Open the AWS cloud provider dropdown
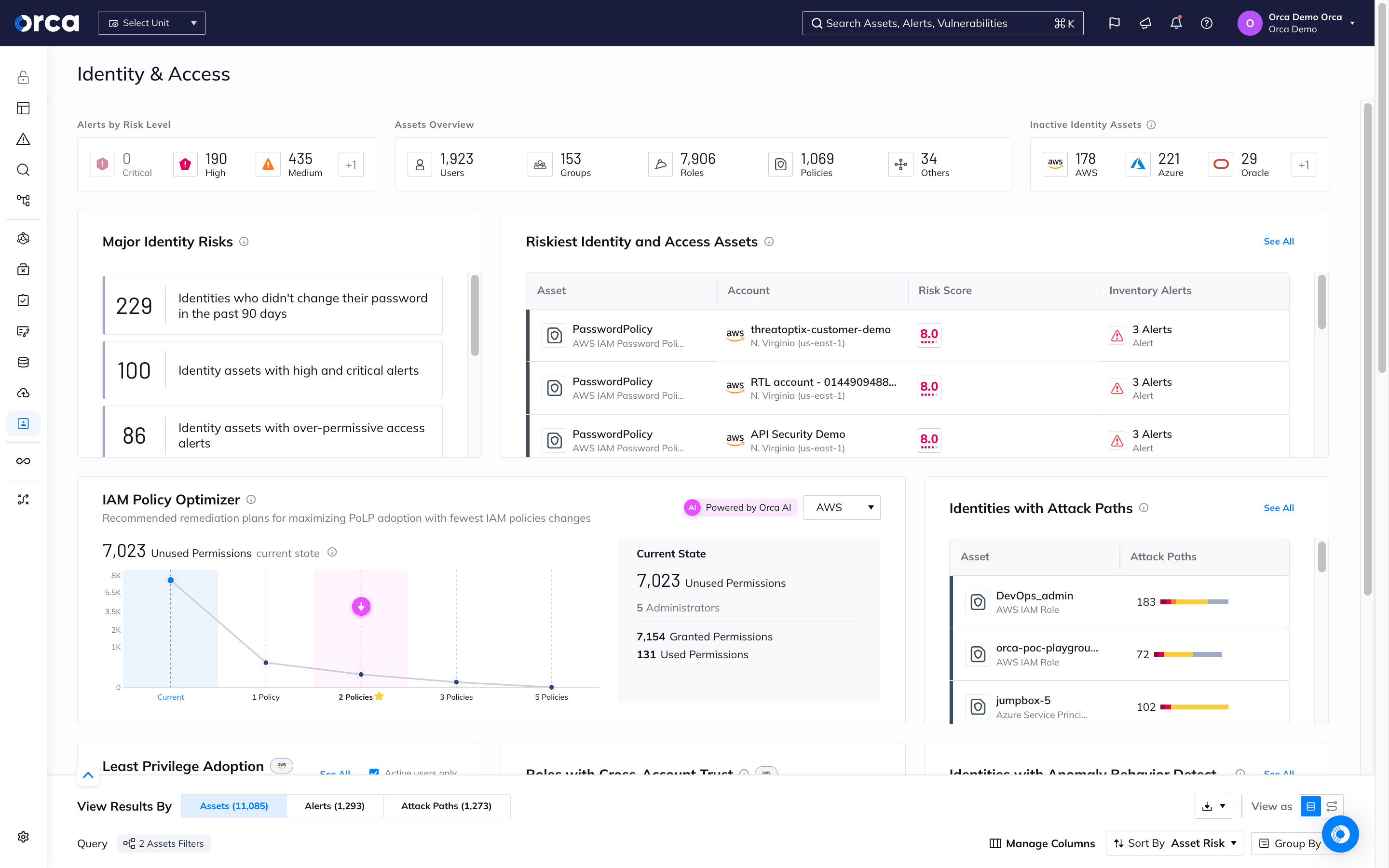 [842, 507]
